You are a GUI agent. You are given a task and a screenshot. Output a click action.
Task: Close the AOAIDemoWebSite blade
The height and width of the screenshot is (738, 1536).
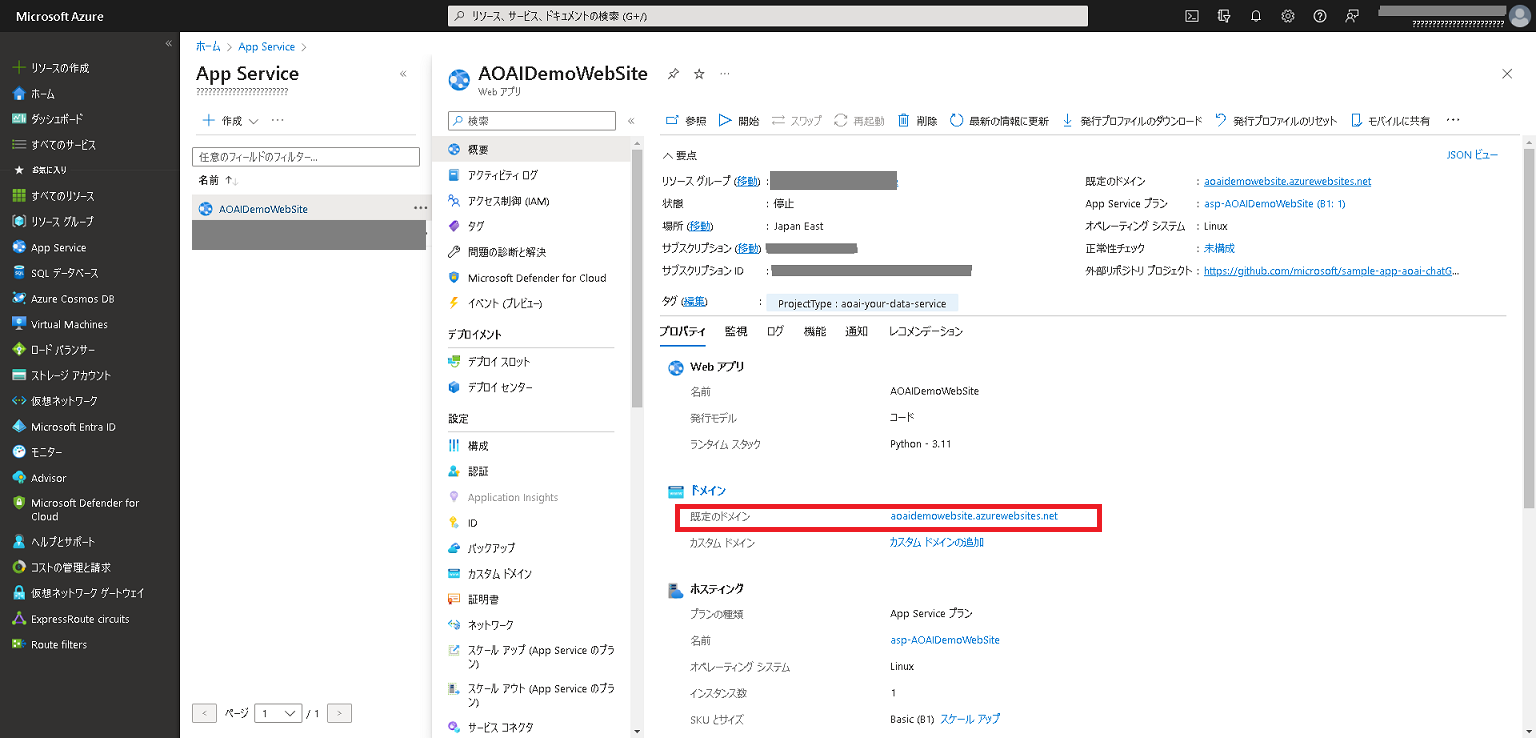1508,74
